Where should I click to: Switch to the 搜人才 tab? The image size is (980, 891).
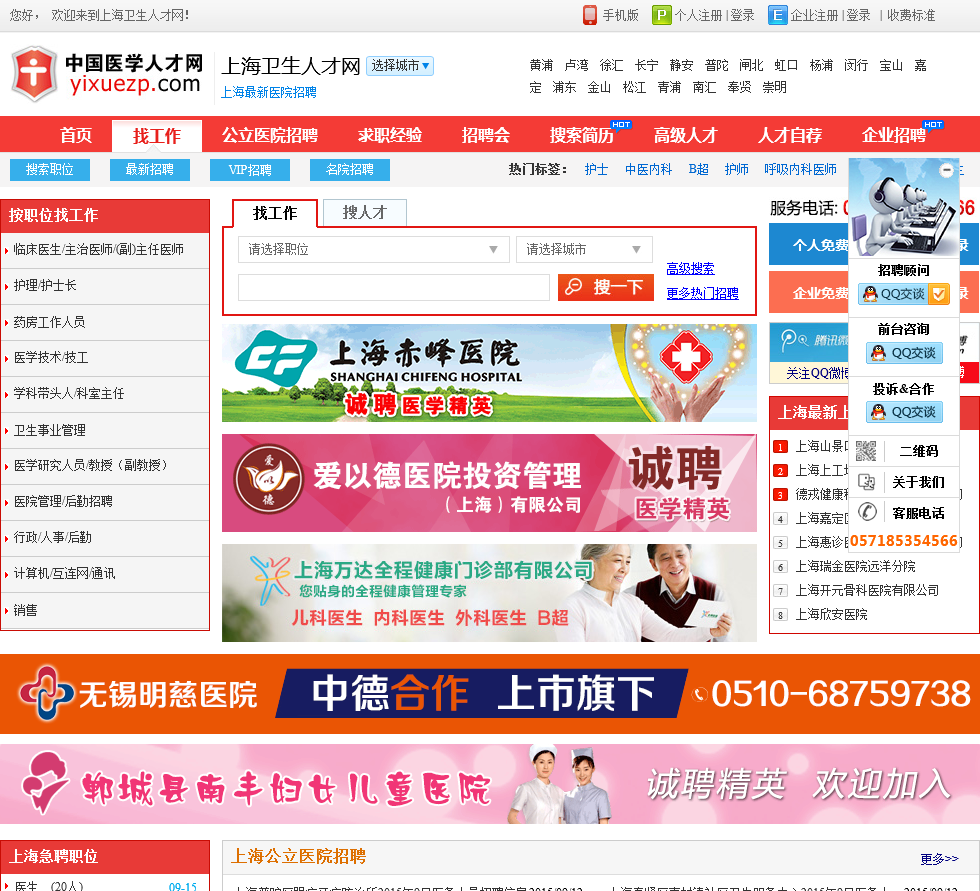365,212
